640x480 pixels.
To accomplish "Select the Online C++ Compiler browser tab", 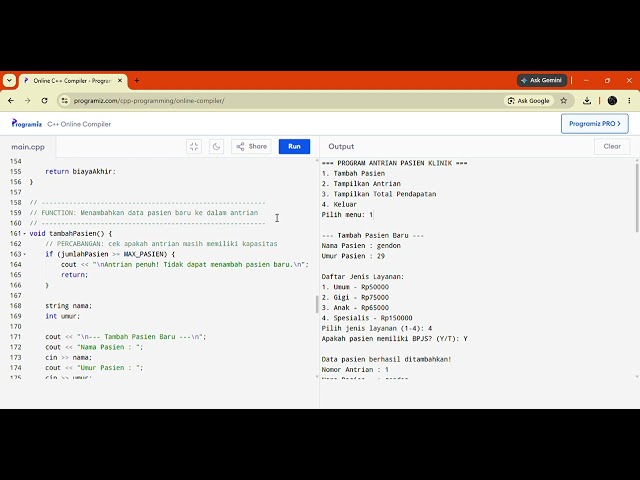I will click(73, 81).
